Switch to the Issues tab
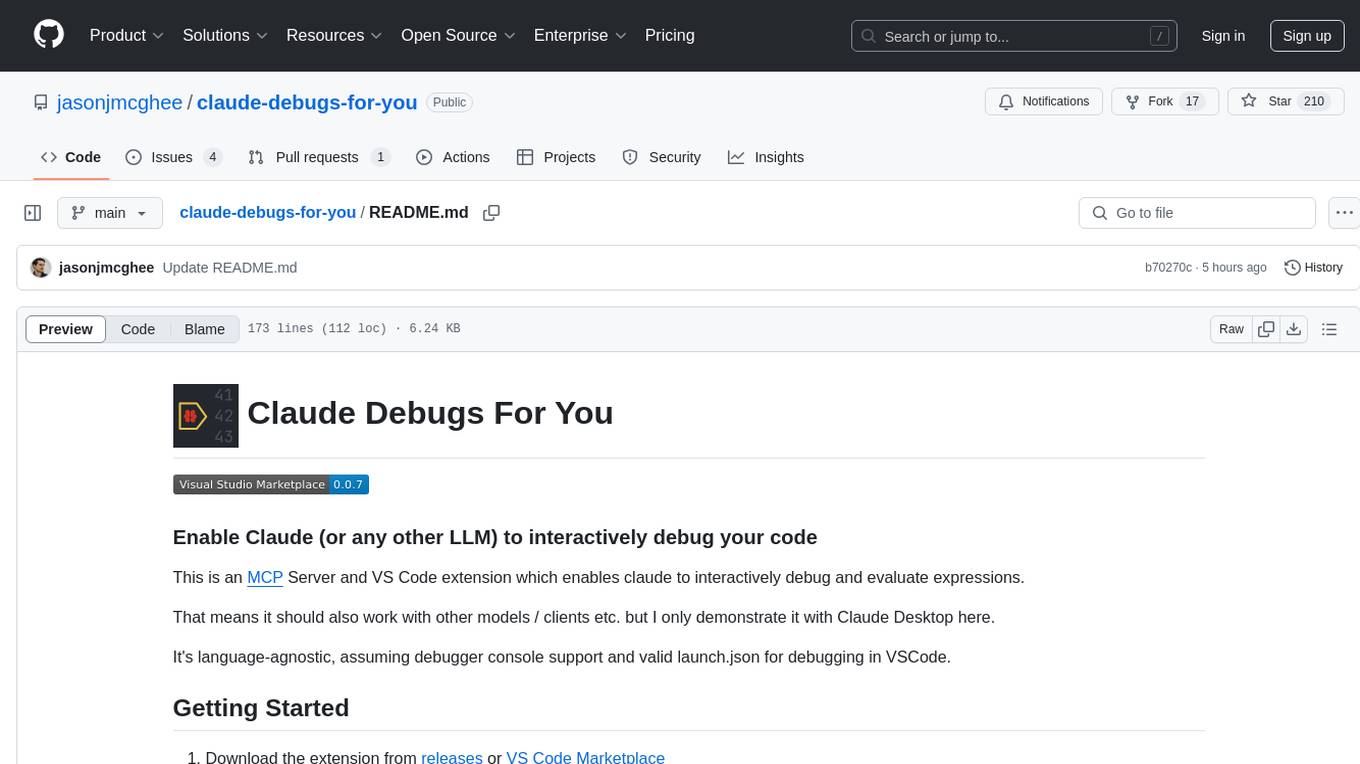The height and width of the screenshot is (764, 1360). (x=174, y=157)
